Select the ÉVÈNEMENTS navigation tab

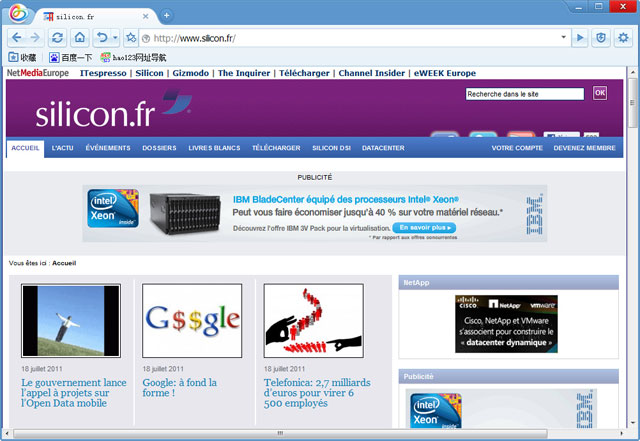[x=108, y=148]
